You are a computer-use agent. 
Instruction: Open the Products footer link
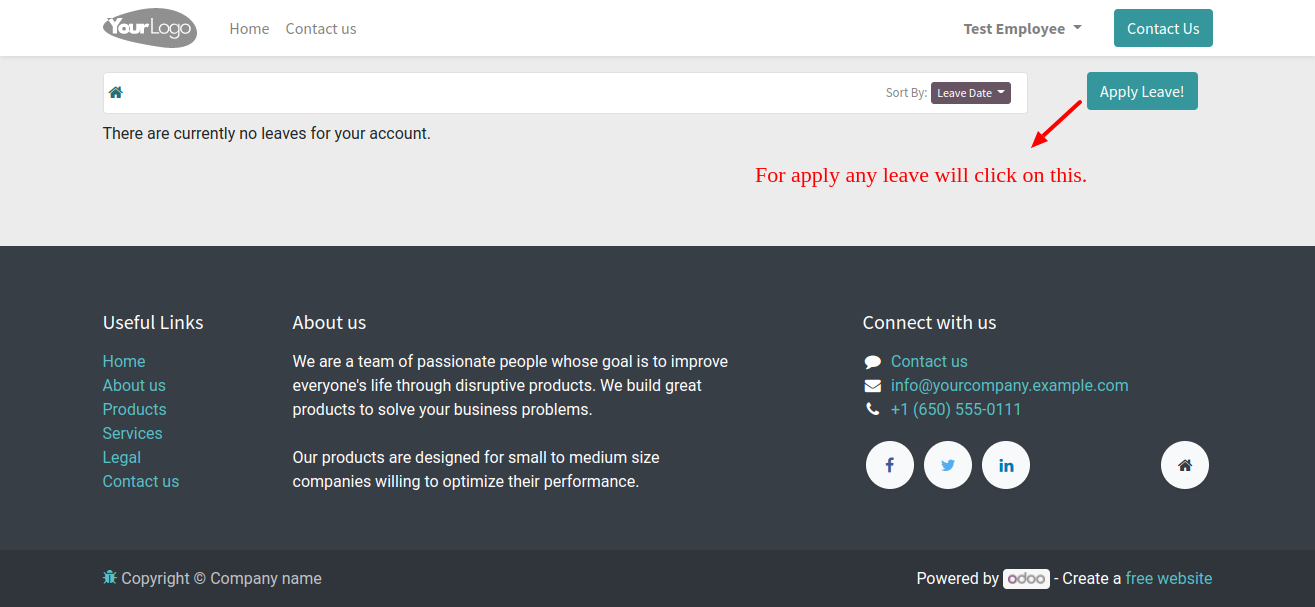(x=134, y=409)
